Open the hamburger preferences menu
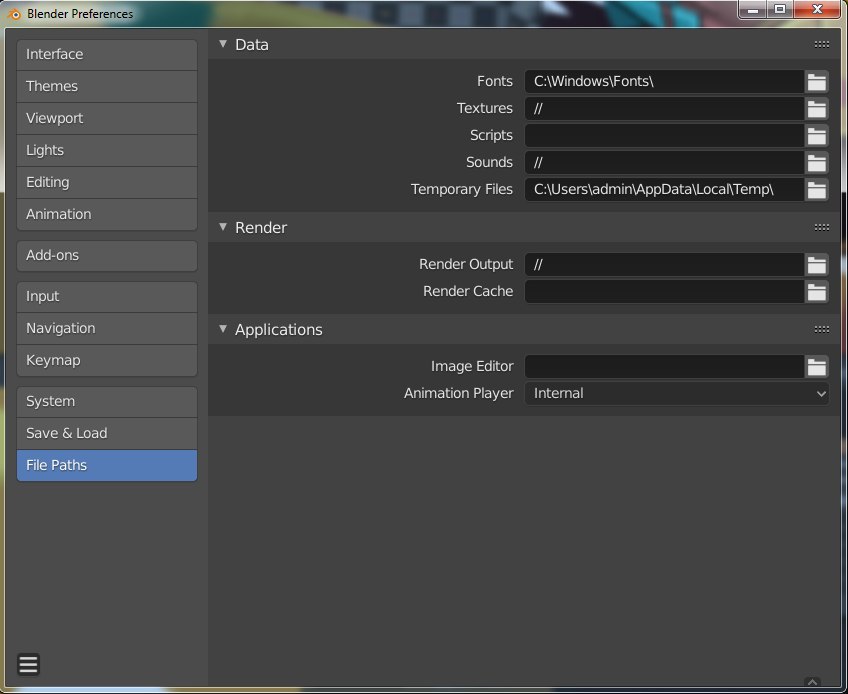 point(28,664)
